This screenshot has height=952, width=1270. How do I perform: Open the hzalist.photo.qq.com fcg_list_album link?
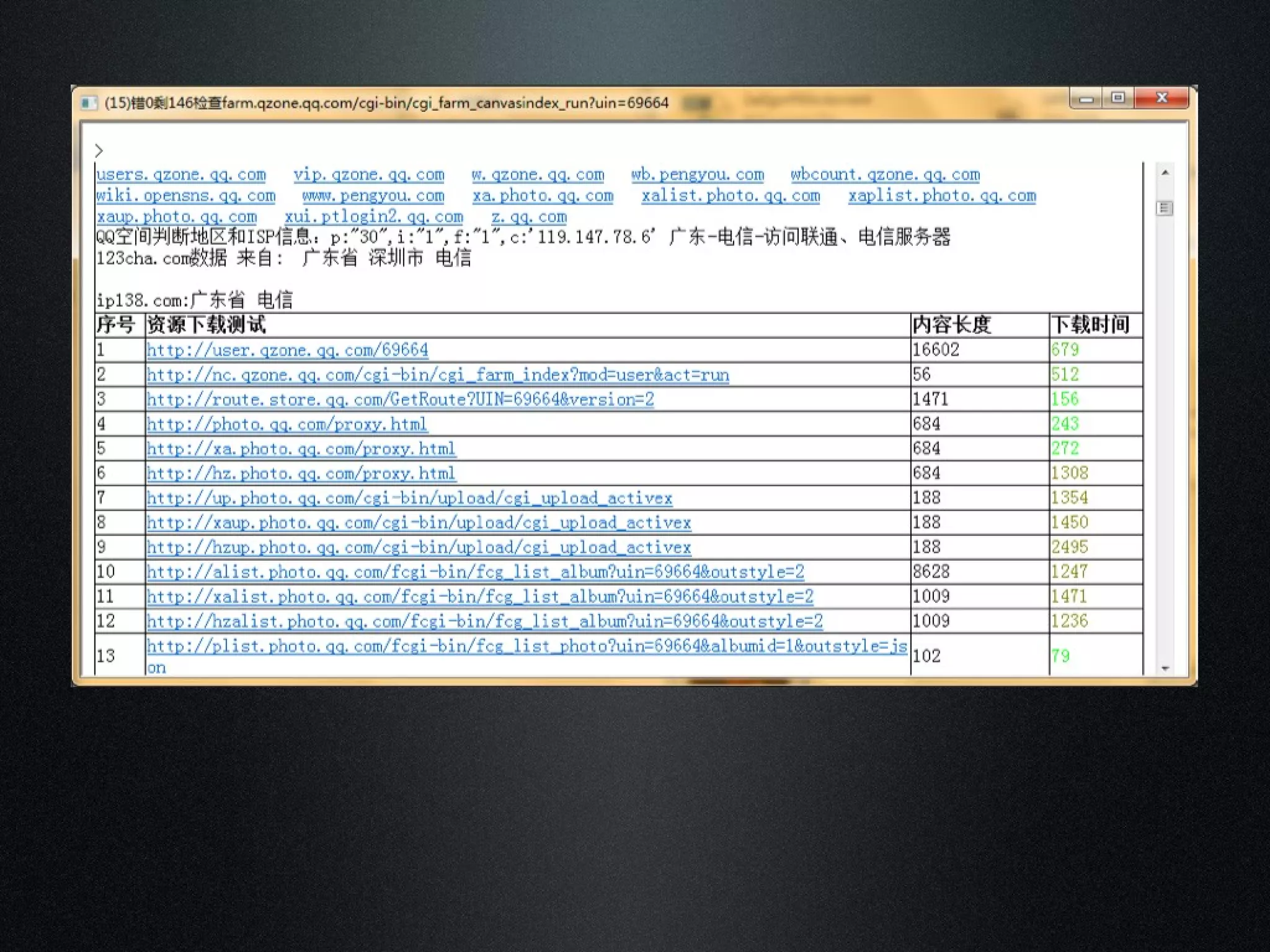485,622
